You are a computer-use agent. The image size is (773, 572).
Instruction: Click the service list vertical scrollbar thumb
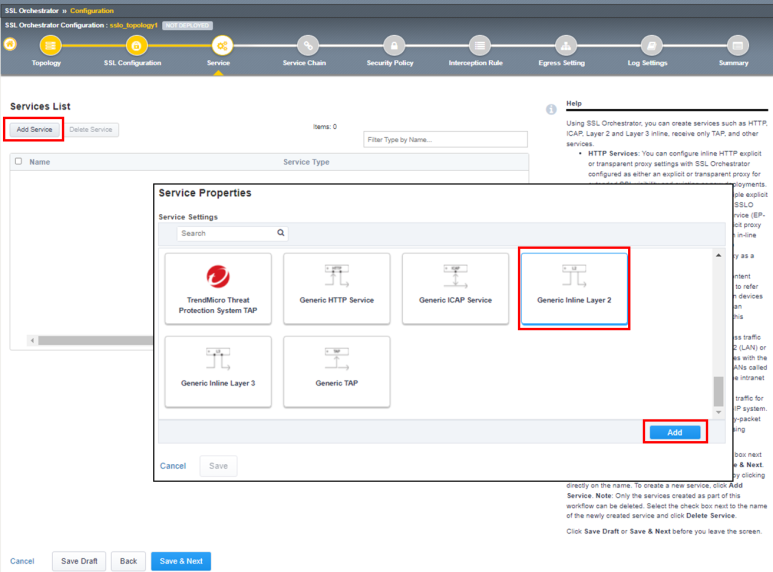(x=719, y=391)
